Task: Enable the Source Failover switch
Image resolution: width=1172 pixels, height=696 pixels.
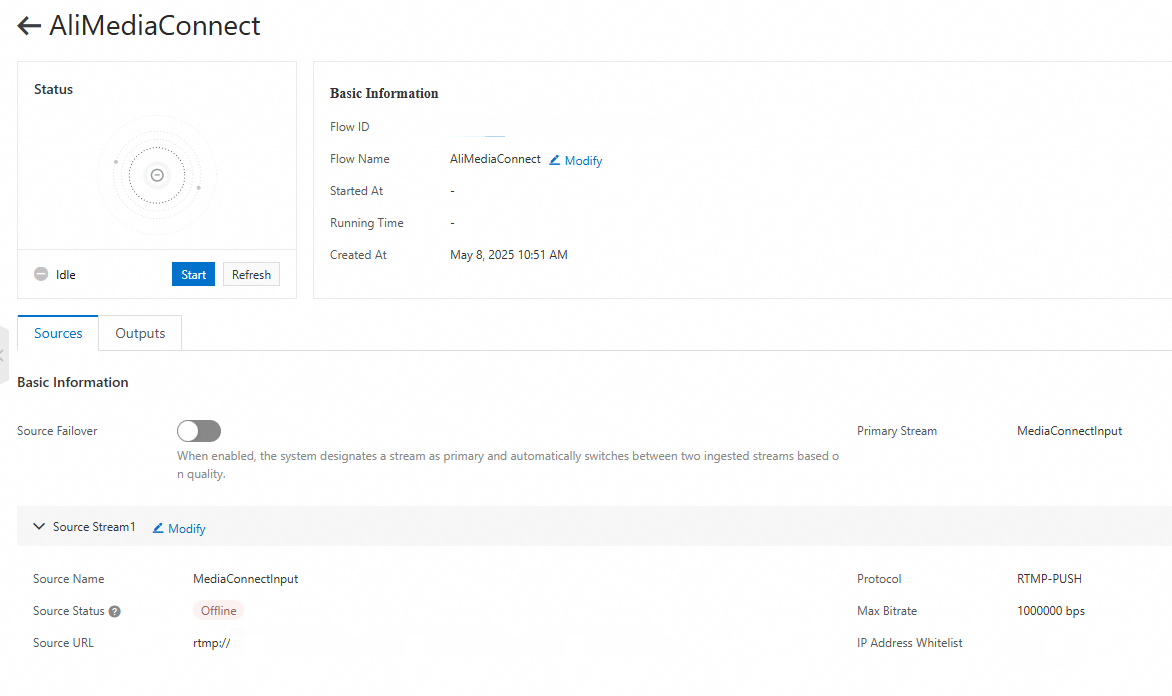Action: [x=199, y=431]
